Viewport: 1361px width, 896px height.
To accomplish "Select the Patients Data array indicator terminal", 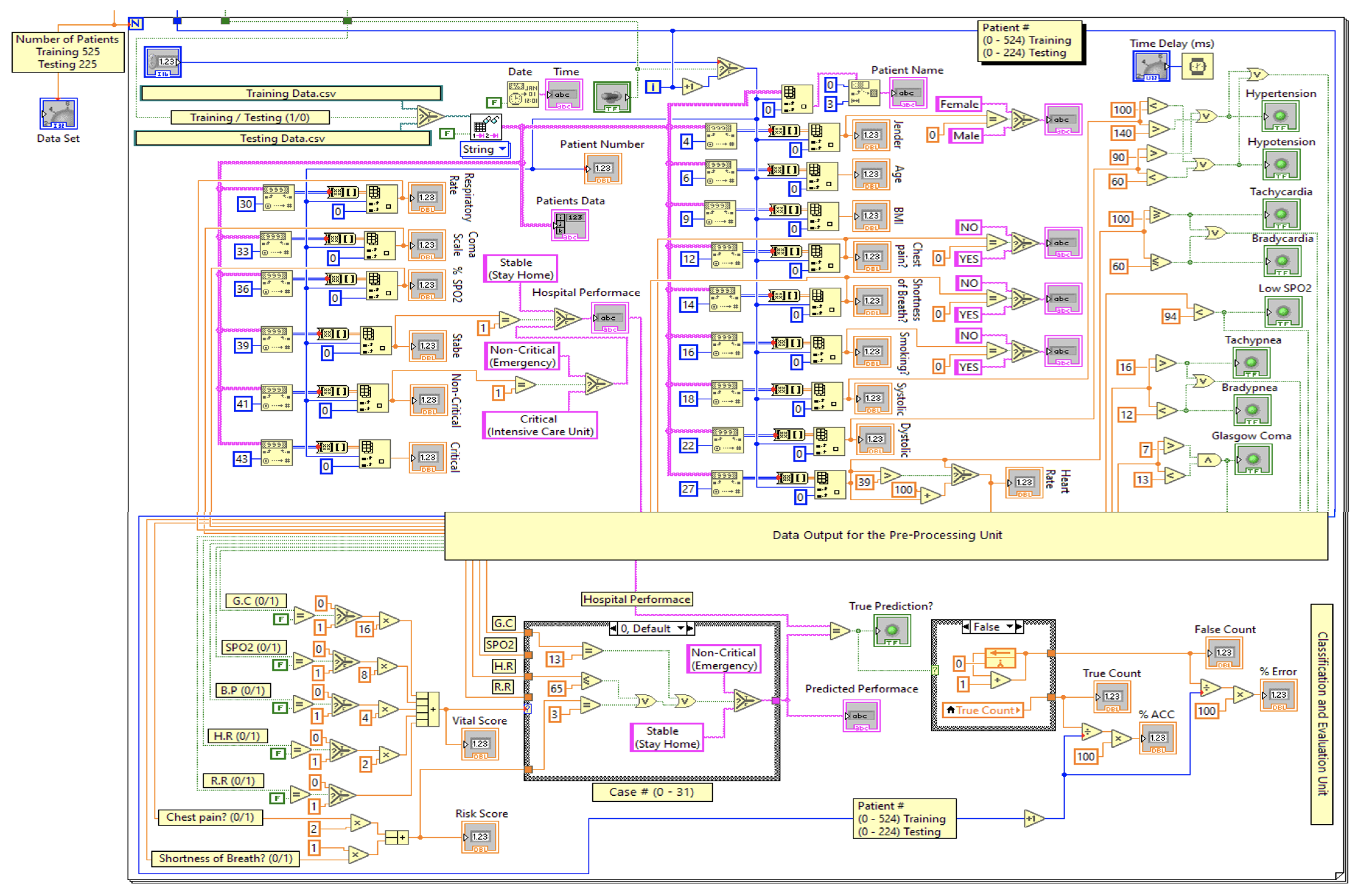I will coord(570,225).
